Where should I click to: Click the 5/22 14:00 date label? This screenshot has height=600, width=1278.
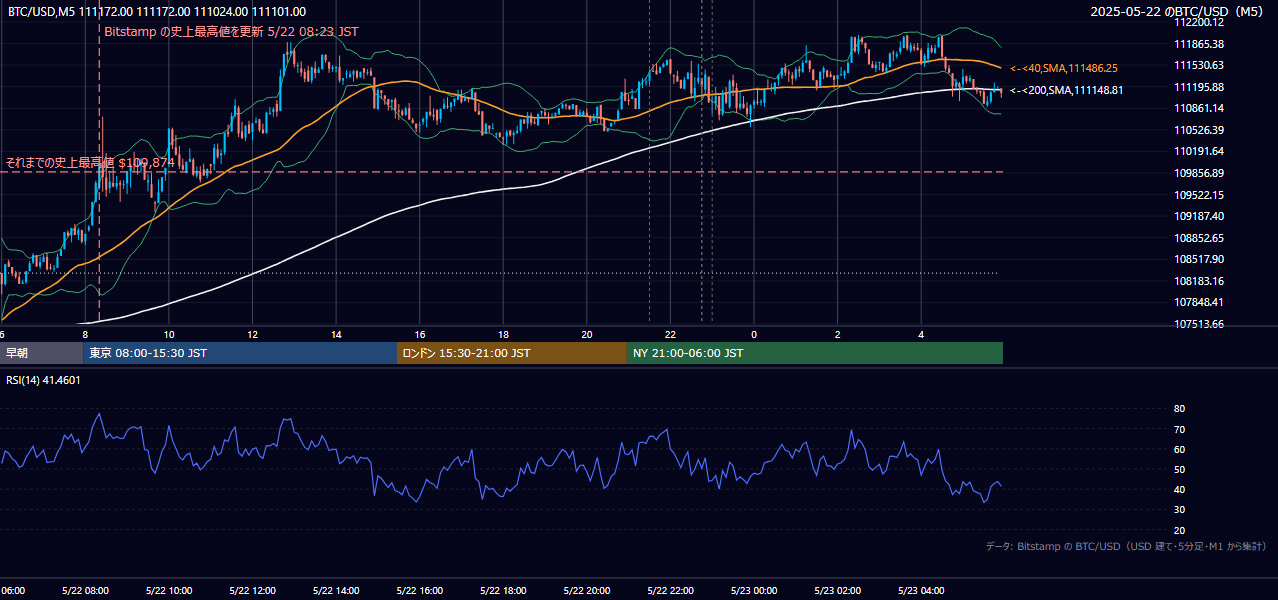(x=335, y=590)
